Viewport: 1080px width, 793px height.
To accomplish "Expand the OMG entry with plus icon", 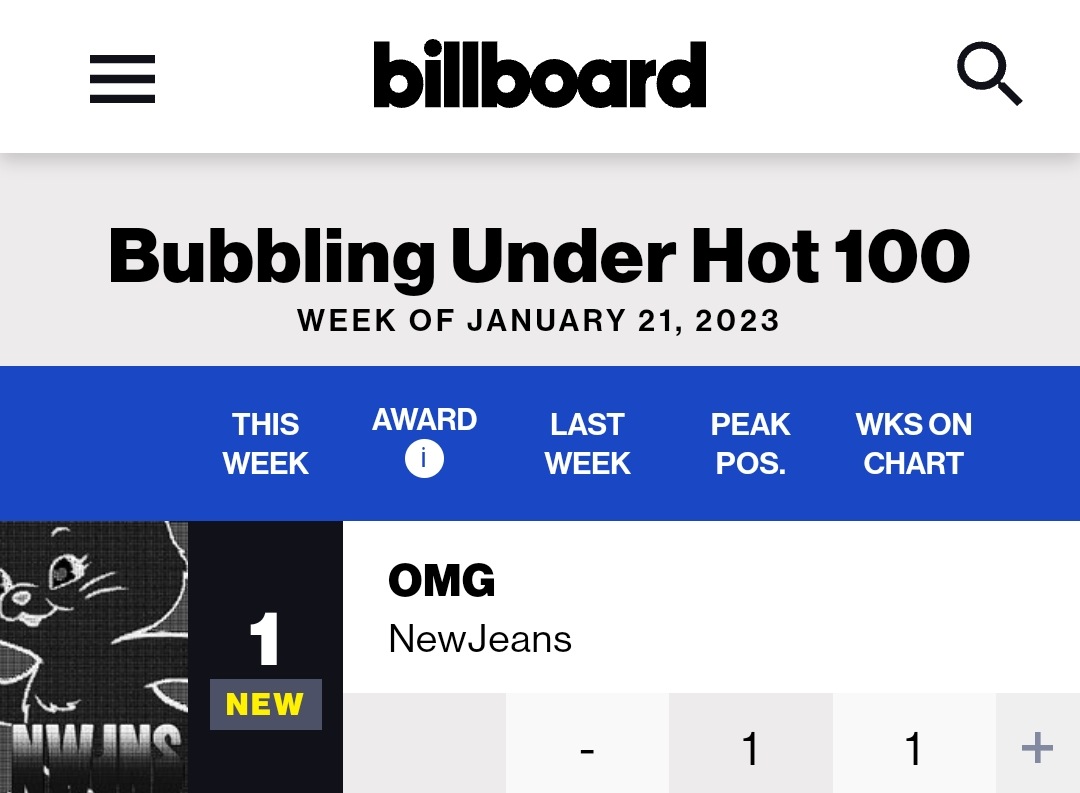I will (x=1037, y=748).
